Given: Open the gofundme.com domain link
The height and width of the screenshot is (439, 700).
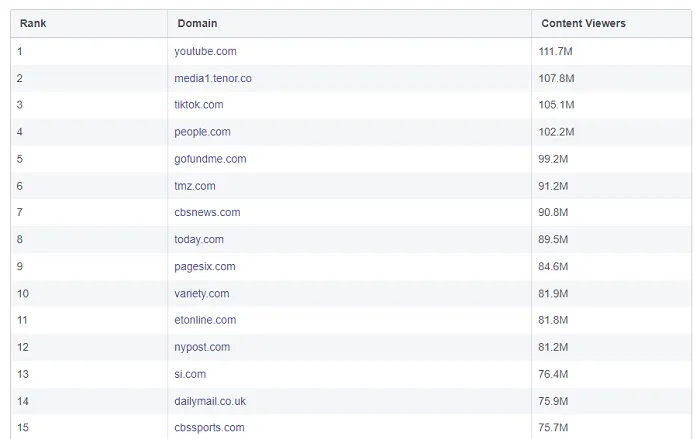Looking at the screenshot, I should pyautogui.click(x=210, y=159).
